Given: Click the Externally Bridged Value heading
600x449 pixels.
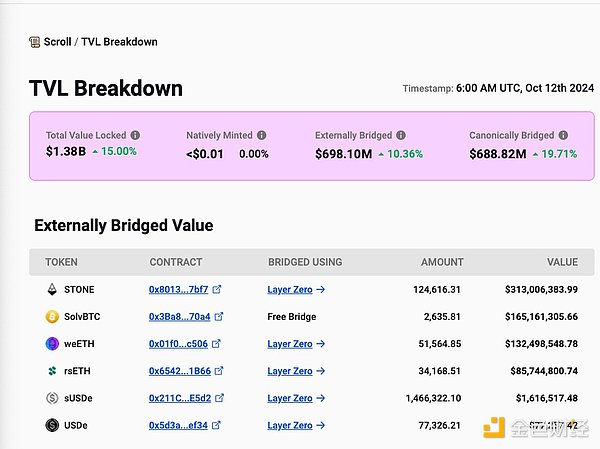Looking at the screenshot, I should tap(124, 225).
